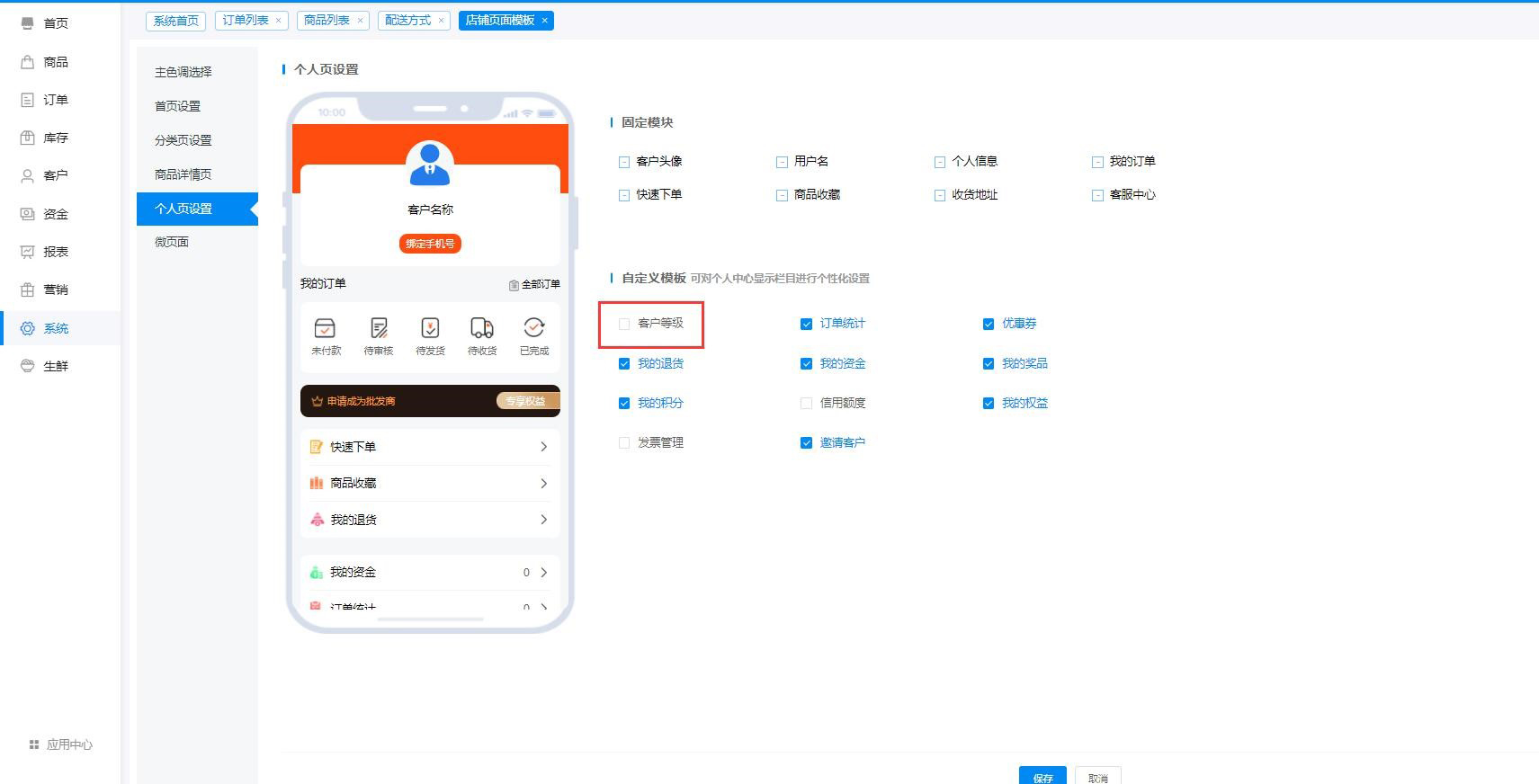The image size is (1539, 784).
Task: Click the 未付款 order icon in phone preview
Action: [325, 328]
